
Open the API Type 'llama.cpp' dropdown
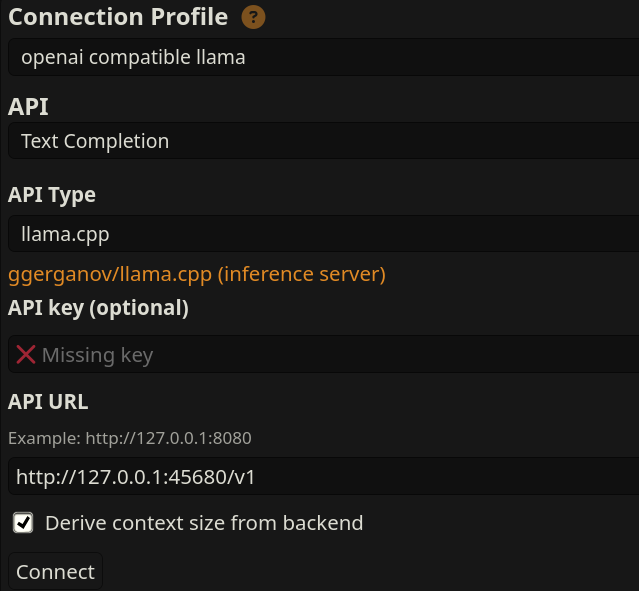pos(324,234)
